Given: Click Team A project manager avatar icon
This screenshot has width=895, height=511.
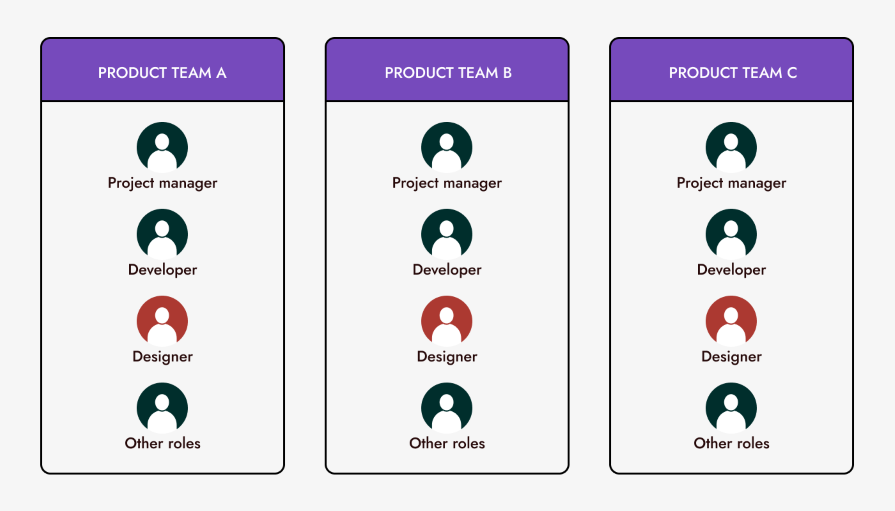Looking at the screenshot, I should coord(162,147).
